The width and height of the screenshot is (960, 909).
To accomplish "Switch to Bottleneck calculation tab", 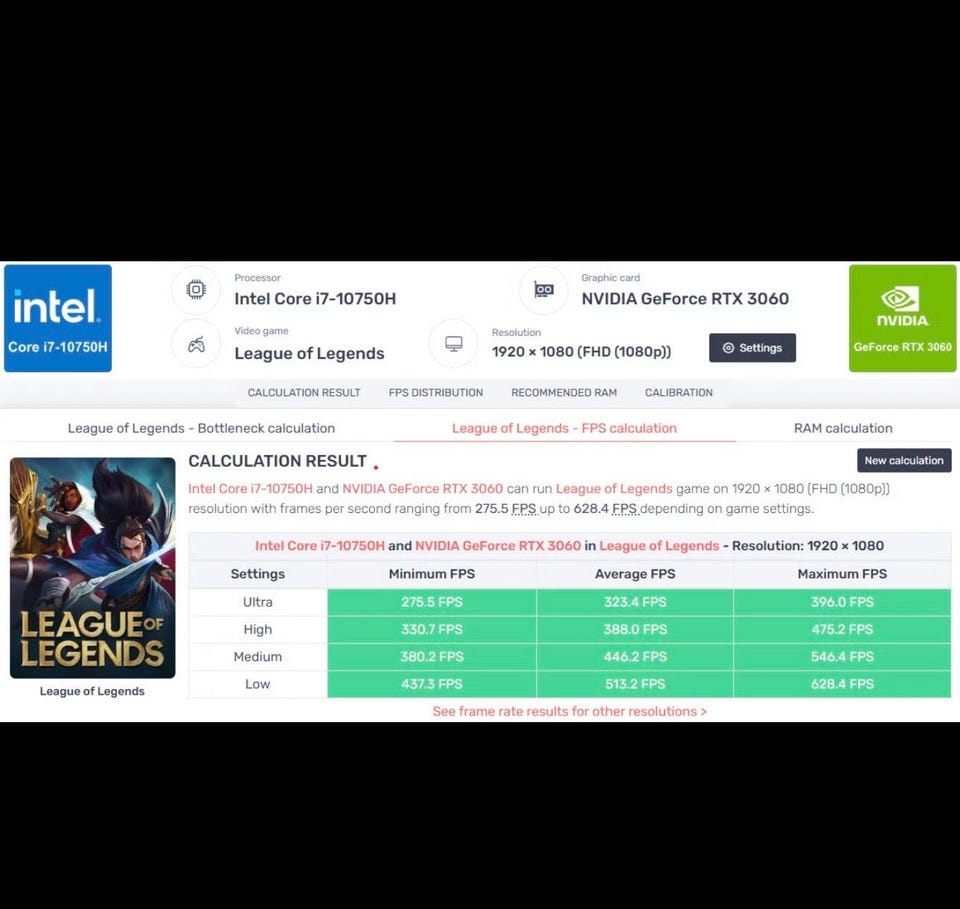I will (x=201, y=428).
